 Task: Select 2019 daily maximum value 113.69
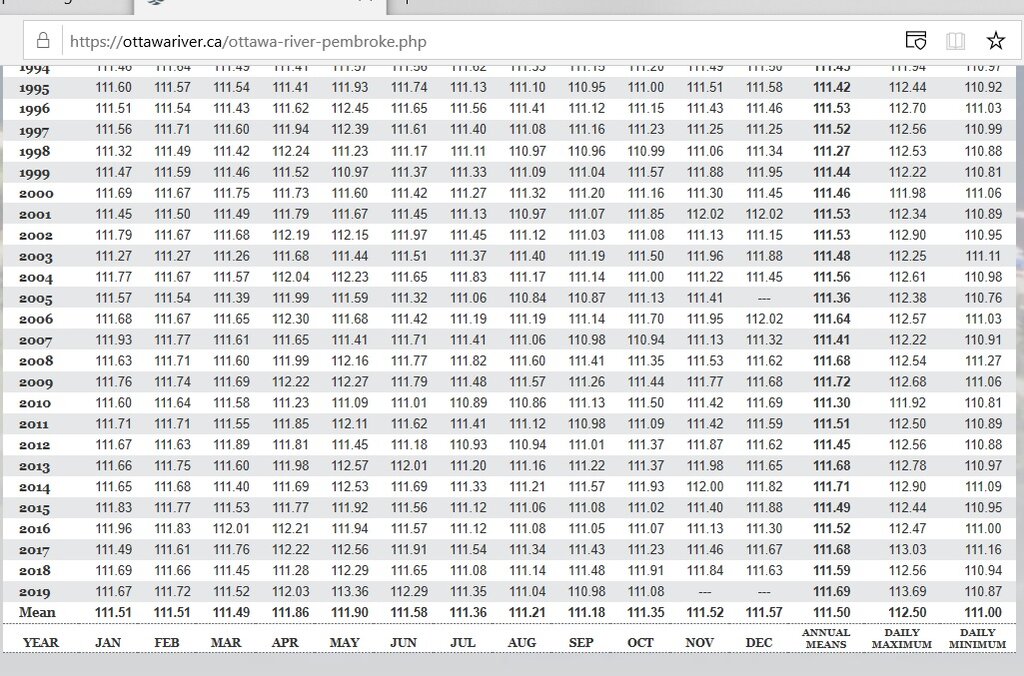(907, 591)
